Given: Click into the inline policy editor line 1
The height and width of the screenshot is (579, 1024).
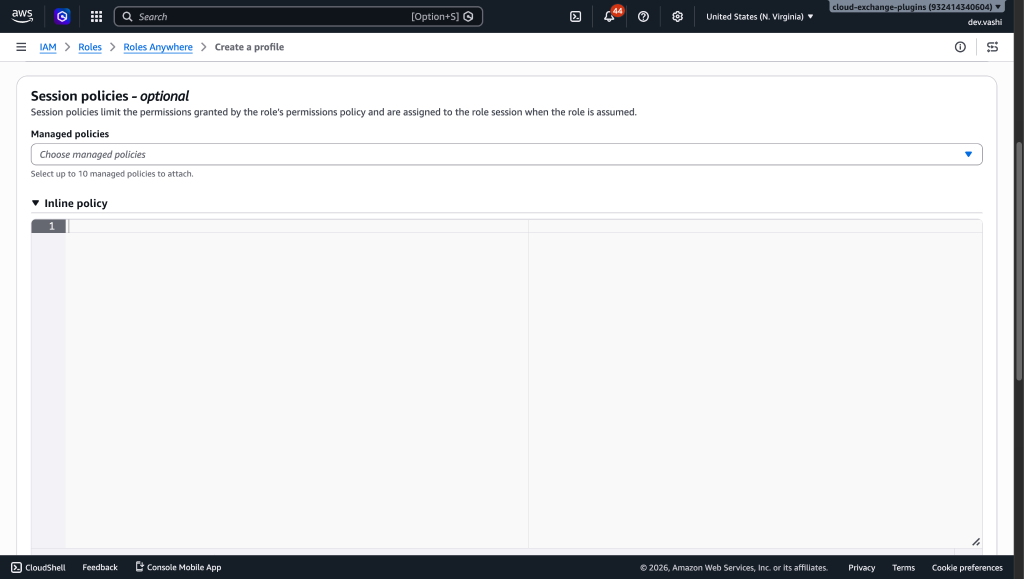Looking at the screenshot, I should [x=524, y=226].
